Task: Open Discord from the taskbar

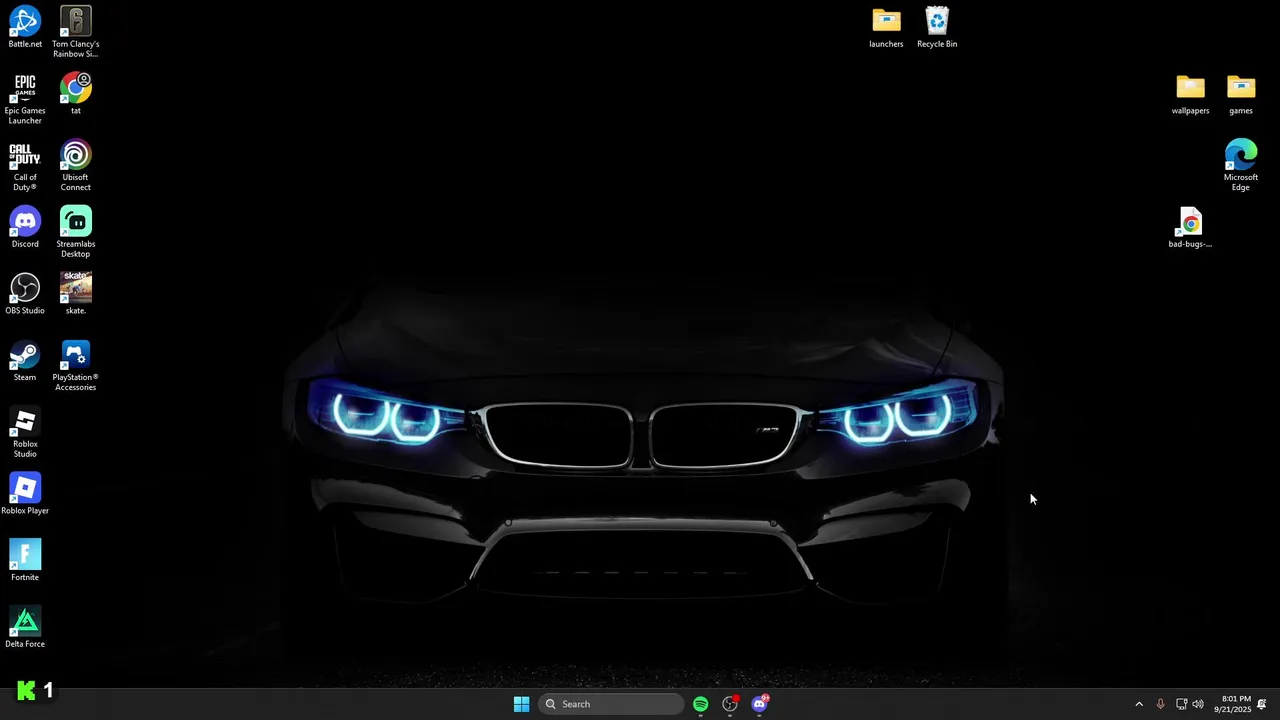Action: [x=760, y=704]
